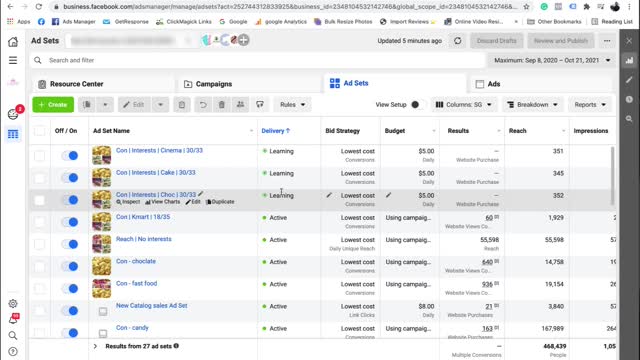This screenshot has height=360, width=640.
Task: Click the undo icon in toolbar
Action: (x=203, y=104)
